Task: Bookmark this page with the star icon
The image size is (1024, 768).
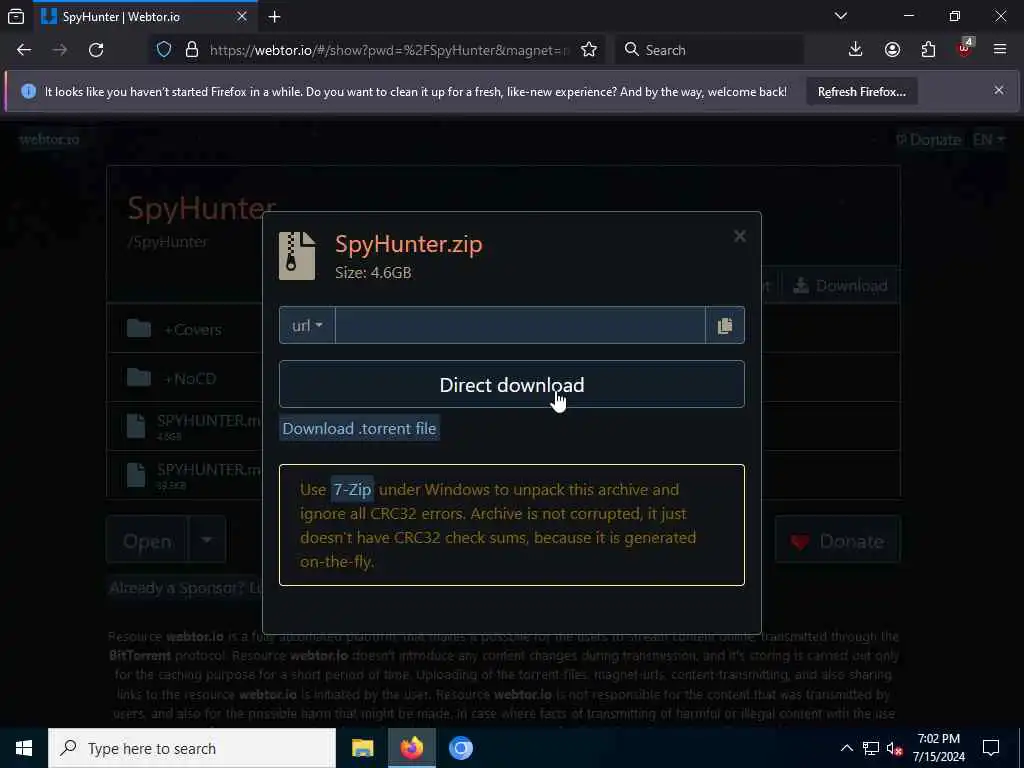Action: [x=589, y=50]
